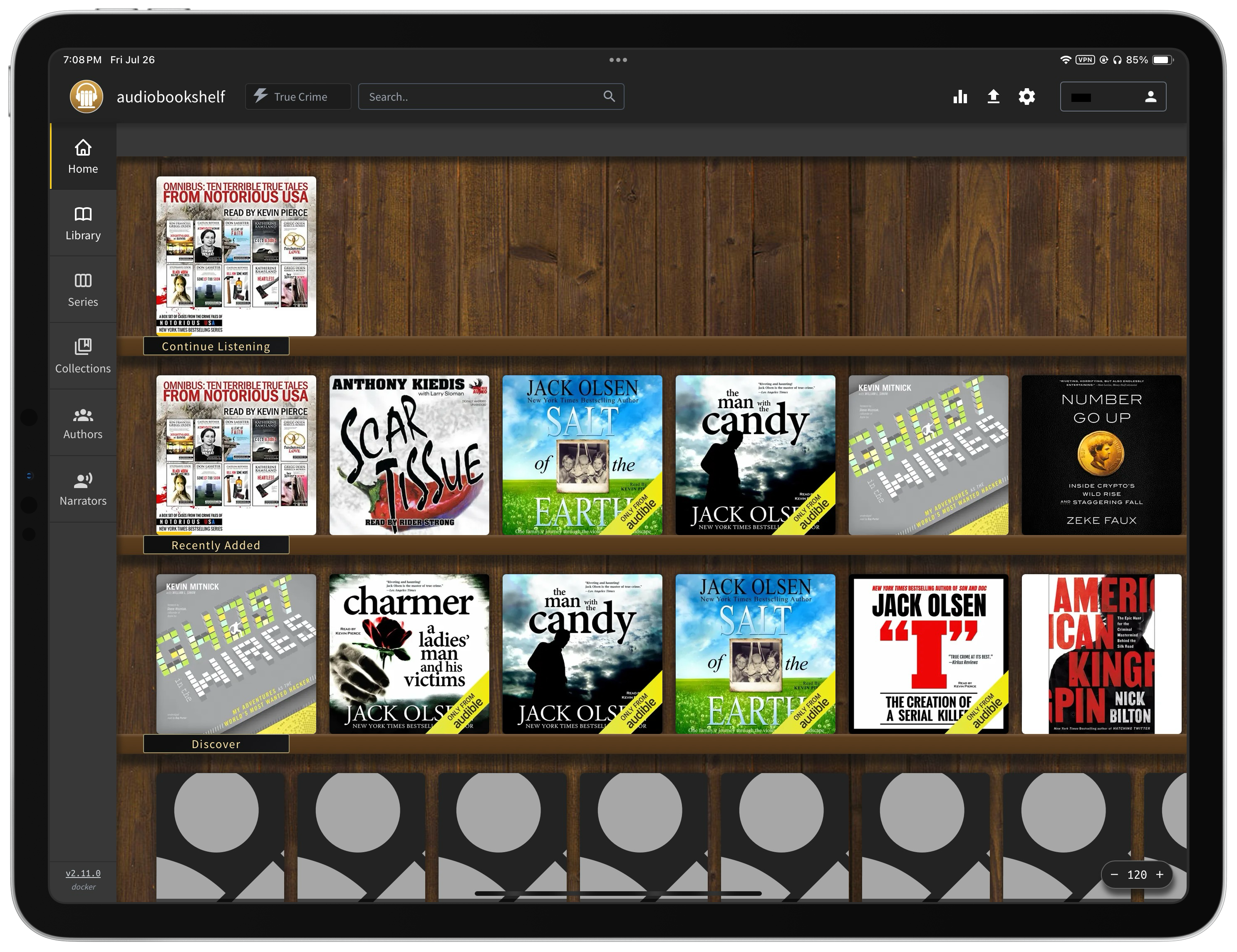Click the Search input field

pyautogui.click(x=491, y=97)
